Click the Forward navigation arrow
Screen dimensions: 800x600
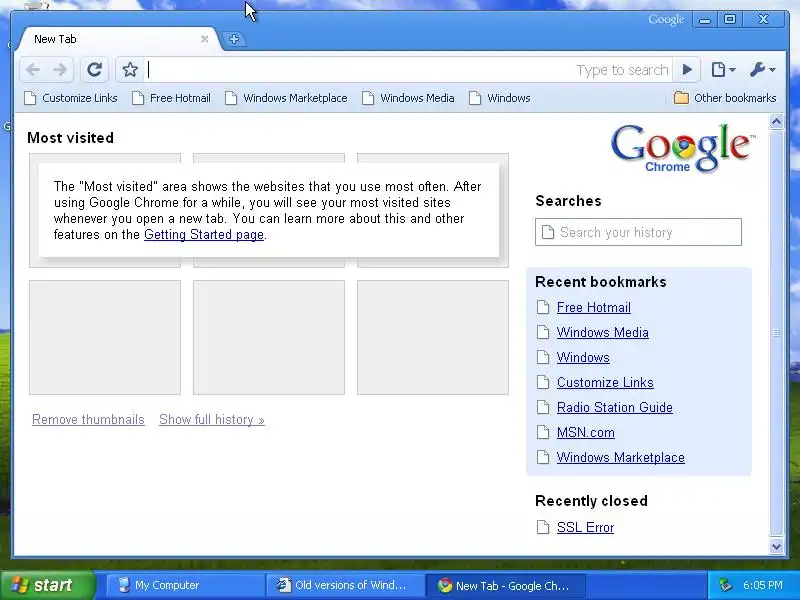(x=60, y=69)
